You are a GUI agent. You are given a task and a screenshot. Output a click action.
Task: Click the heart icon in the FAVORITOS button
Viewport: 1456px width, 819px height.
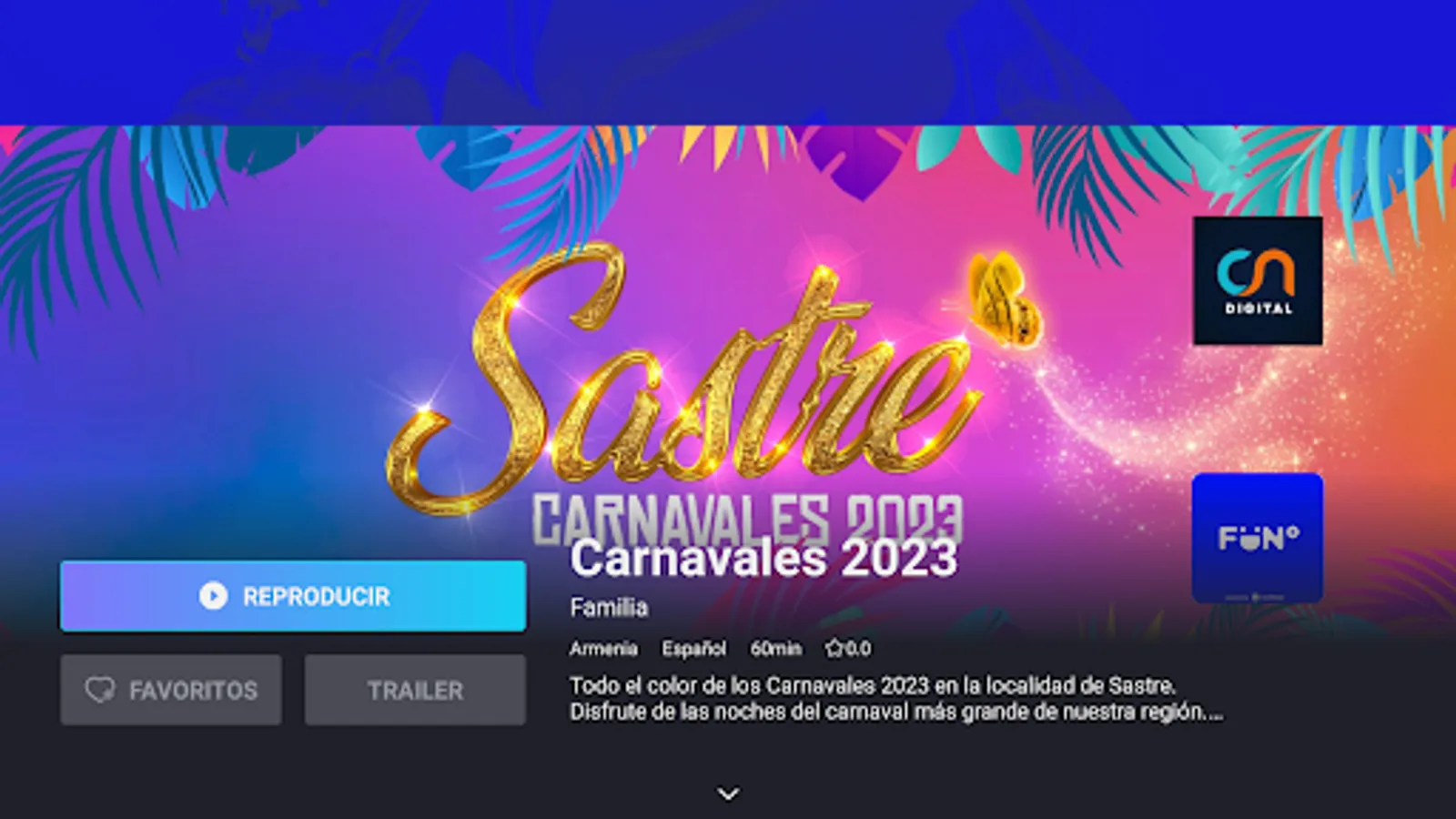(x=100, y=690)
